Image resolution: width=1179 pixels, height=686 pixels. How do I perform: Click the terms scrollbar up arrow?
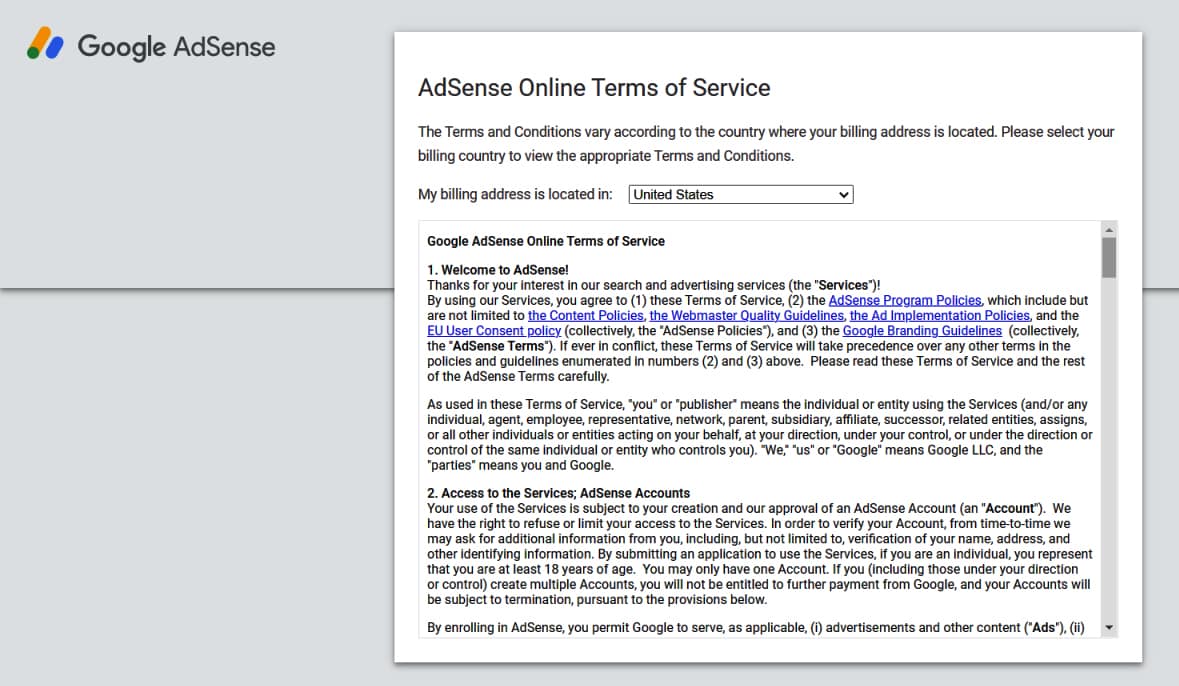coord(1109,229)
